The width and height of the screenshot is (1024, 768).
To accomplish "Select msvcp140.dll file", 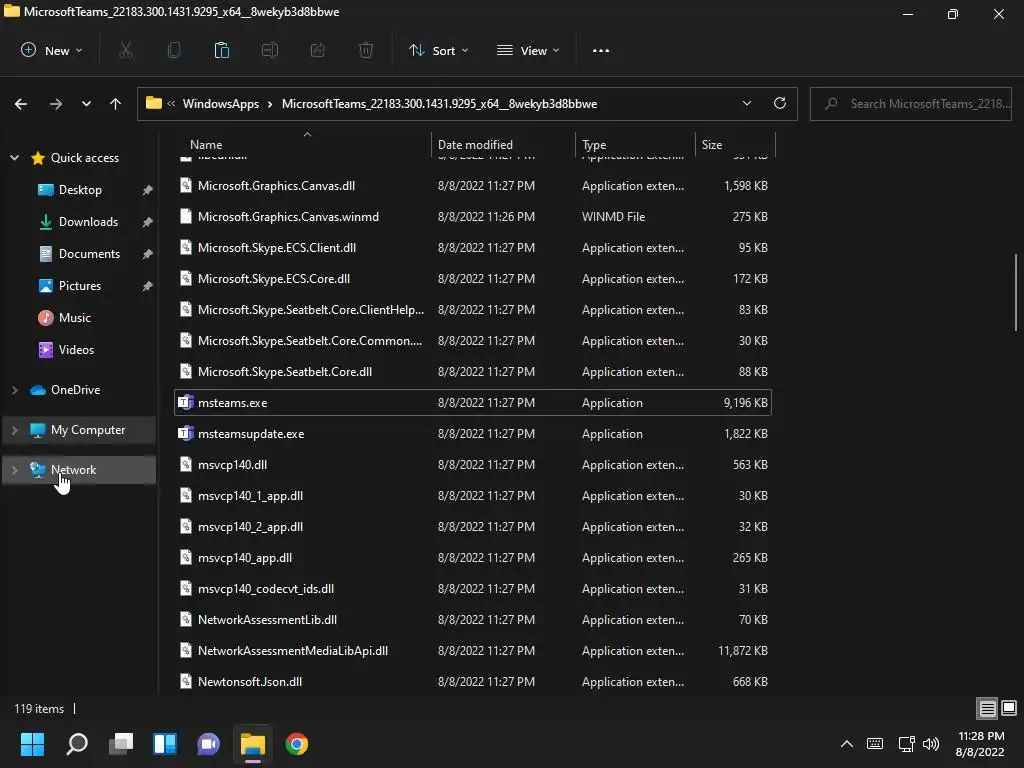I will 473,465.
